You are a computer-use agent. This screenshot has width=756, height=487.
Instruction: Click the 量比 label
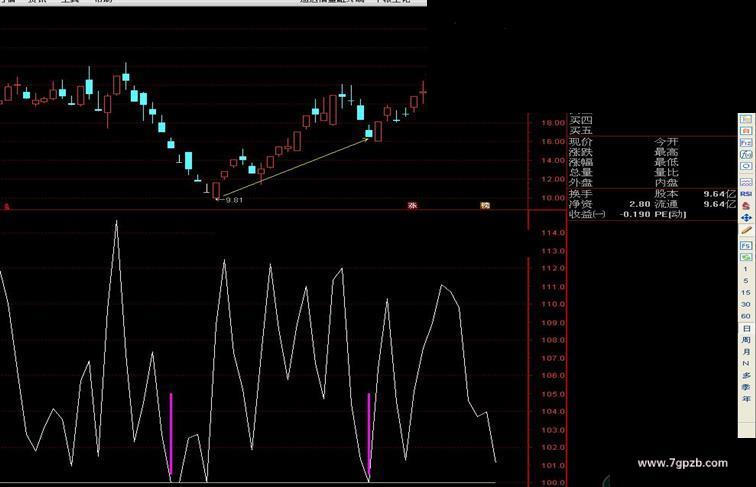click(666, 173)
